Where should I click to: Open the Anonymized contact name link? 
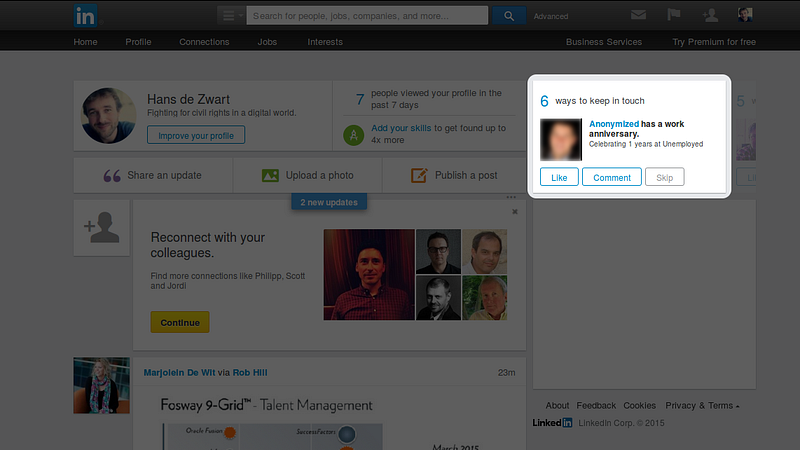[x=614, y=124]
